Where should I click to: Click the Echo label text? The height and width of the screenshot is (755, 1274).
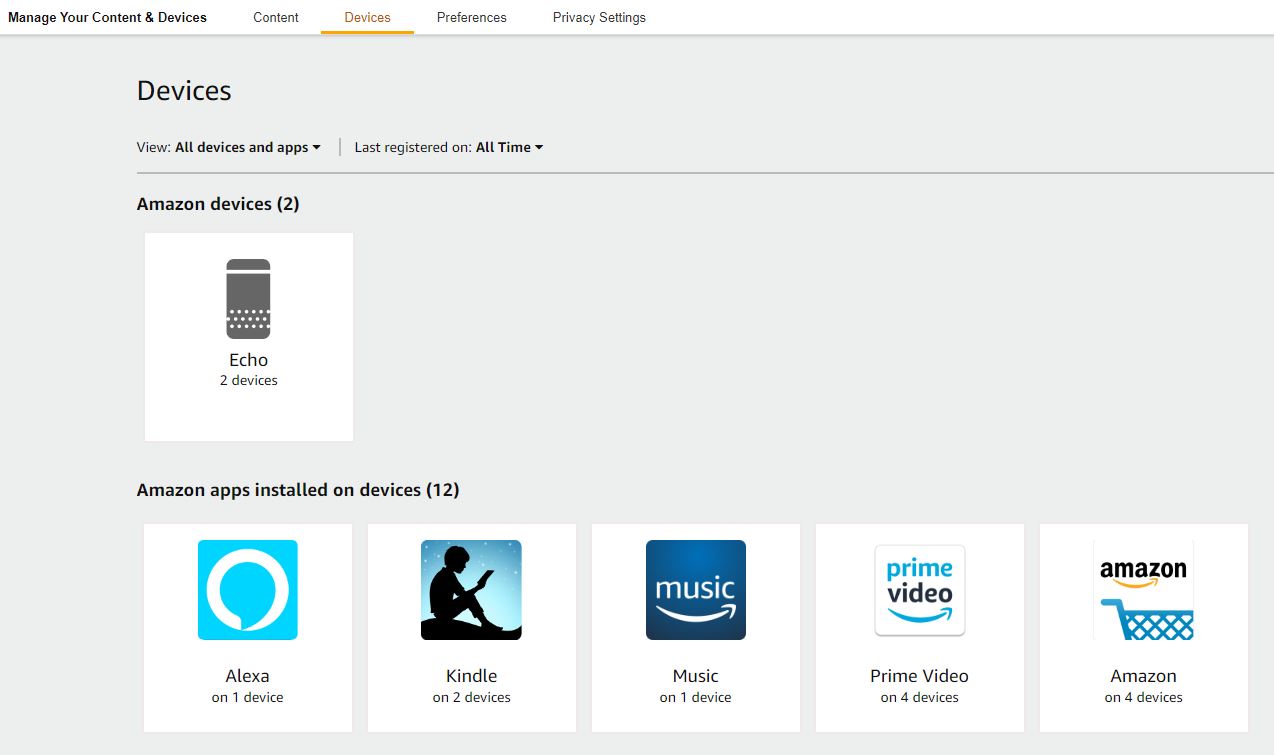pos(248,360)
